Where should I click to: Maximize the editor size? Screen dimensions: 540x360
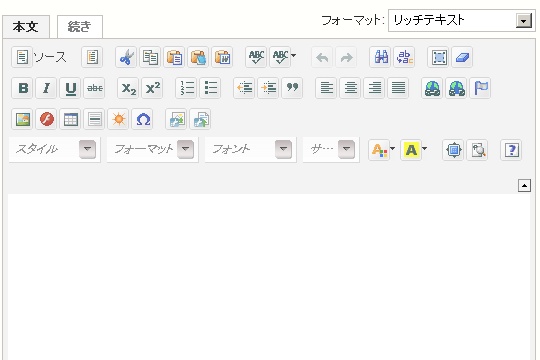[453, 150]
